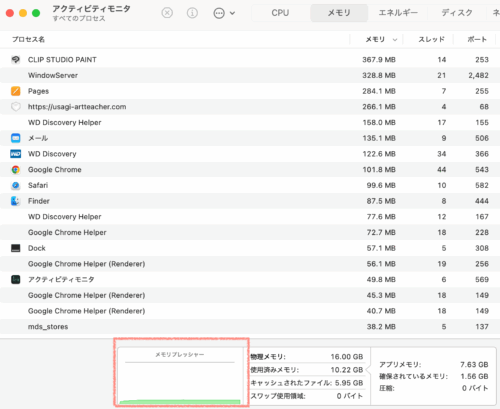
Task: Select the WD Discovery Helper 77.6 MB row
Action: coord(250,217)
